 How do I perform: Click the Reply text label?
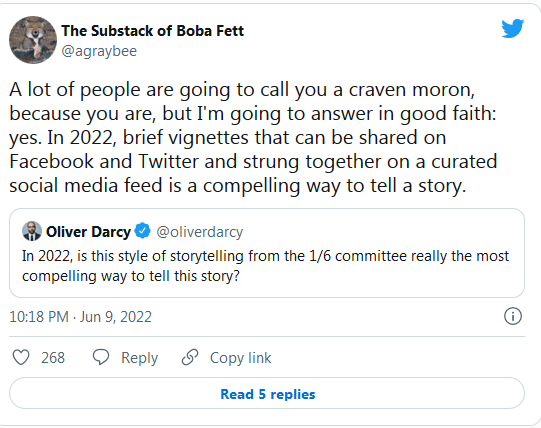(x=139, y=358)
